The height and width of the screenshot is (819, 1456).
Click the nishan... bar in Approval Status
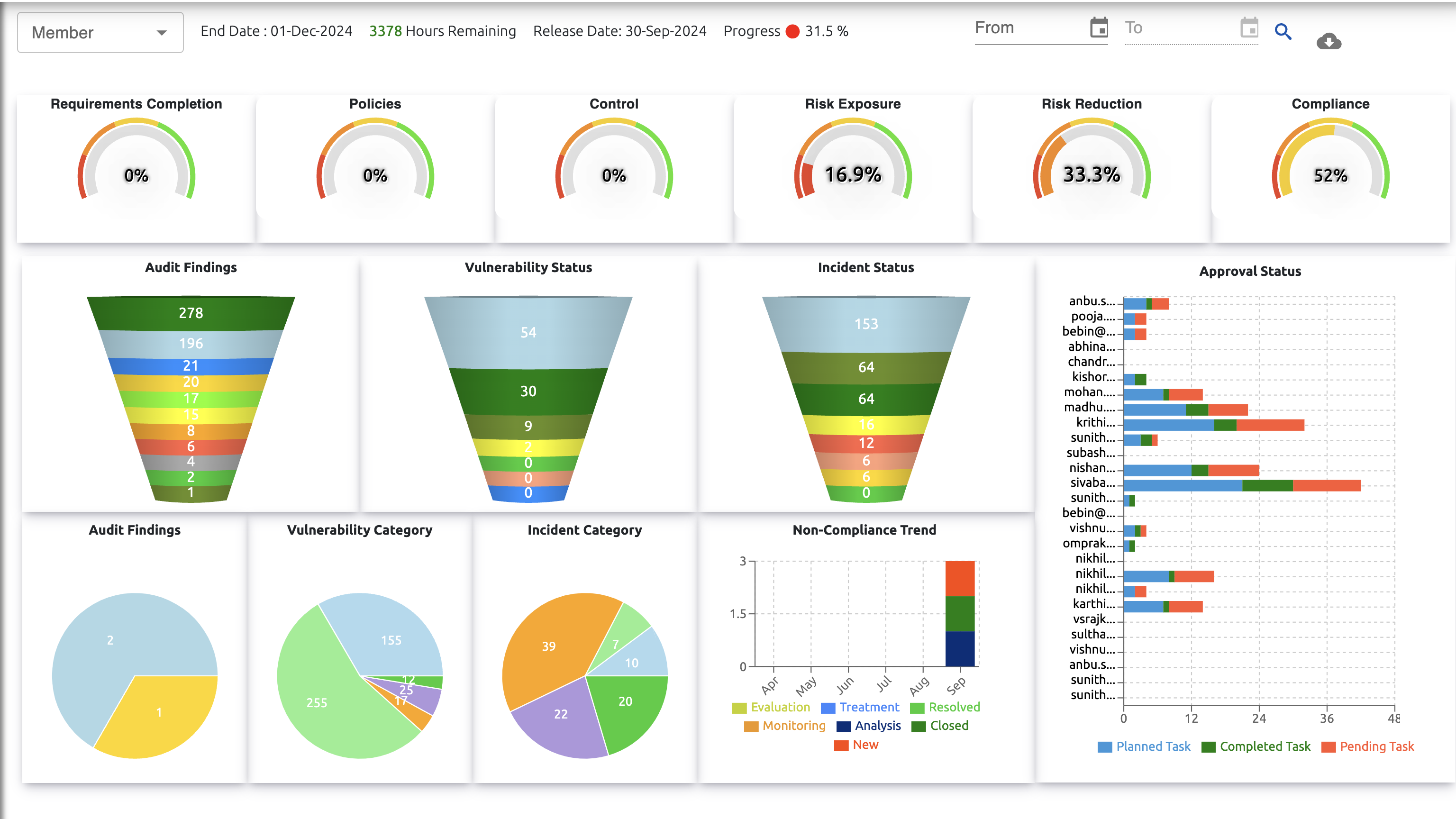tap(1192, 470)
